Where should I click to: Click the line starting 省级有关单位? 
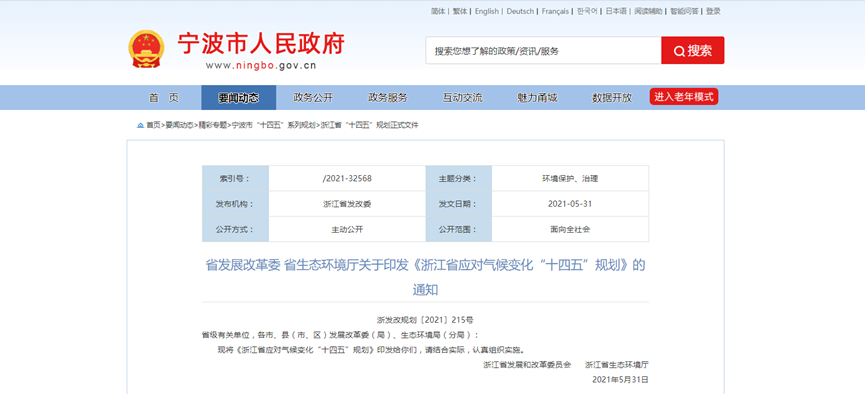click(x=340, y=334)
